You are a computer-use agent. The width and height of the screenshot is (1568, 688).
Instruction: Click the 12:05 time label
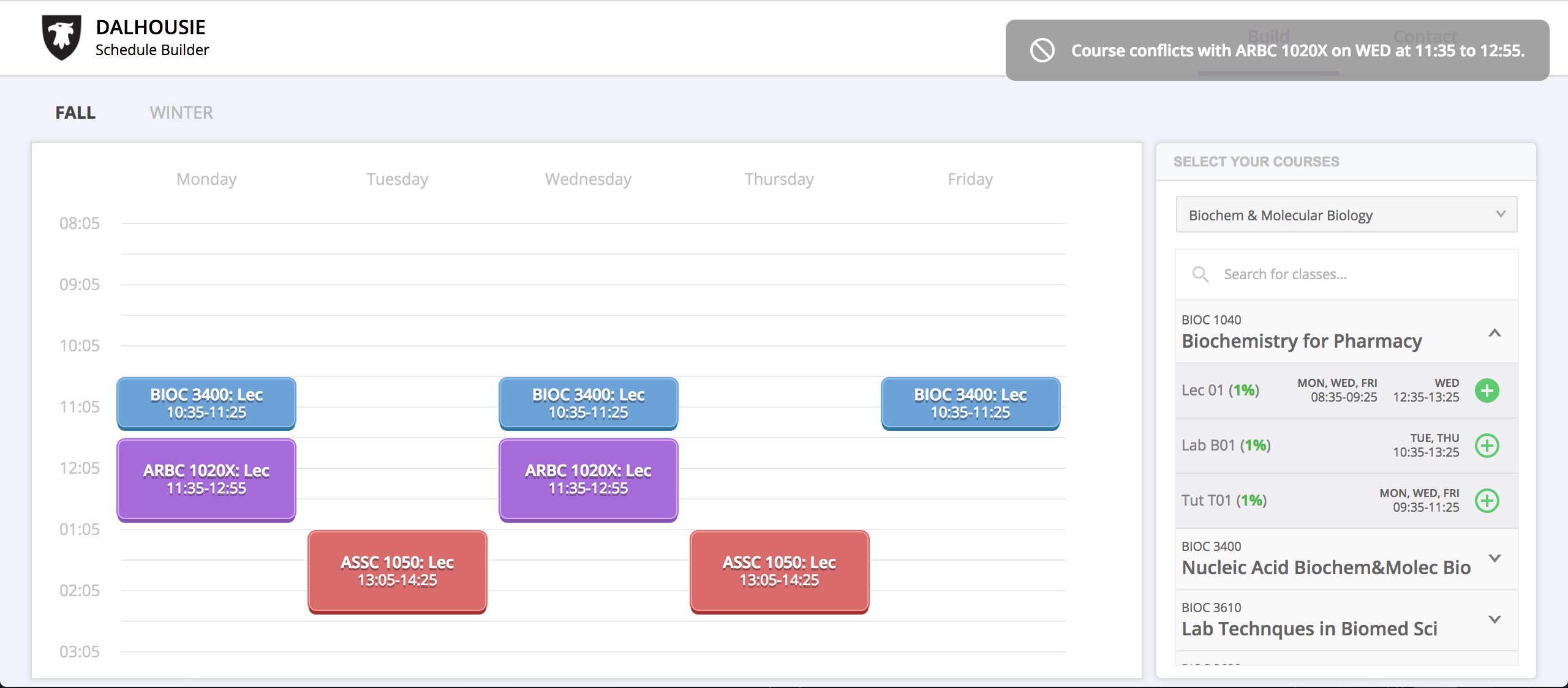click(x=80, y=468)
